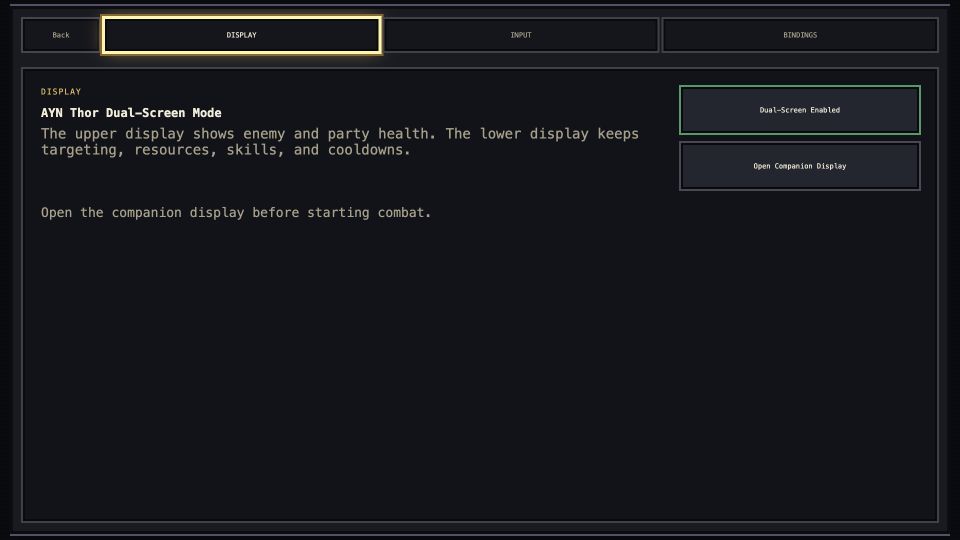Switch to the INPUT tab
This screenshot has width=960, height=540.
click(x=521, y=35)
